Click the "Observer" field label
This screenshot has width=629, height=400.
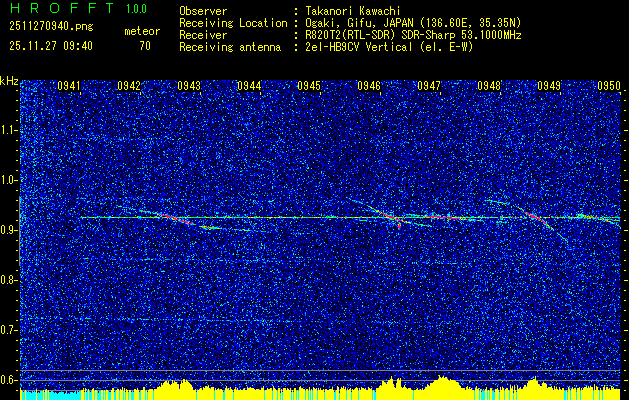pos(203,11)
